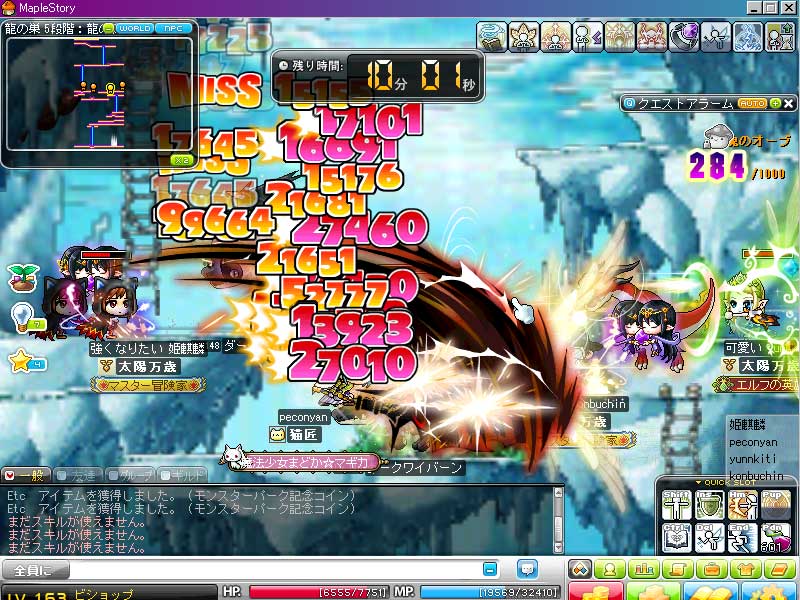
Task: Use the Ins green shield skill
Action: (710, 505)
